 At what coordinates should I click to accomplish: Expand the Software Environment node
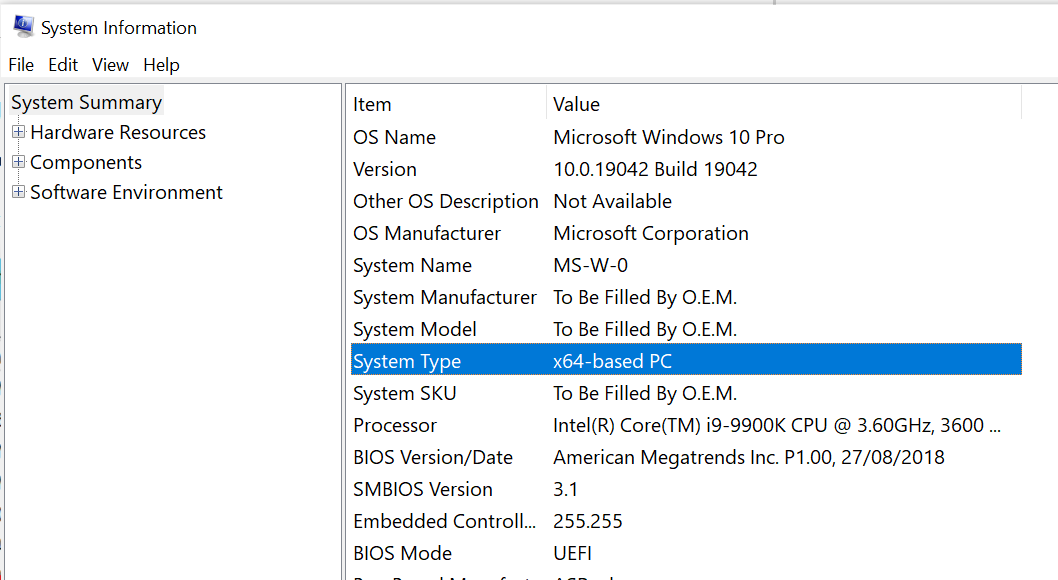pos(19,192)
